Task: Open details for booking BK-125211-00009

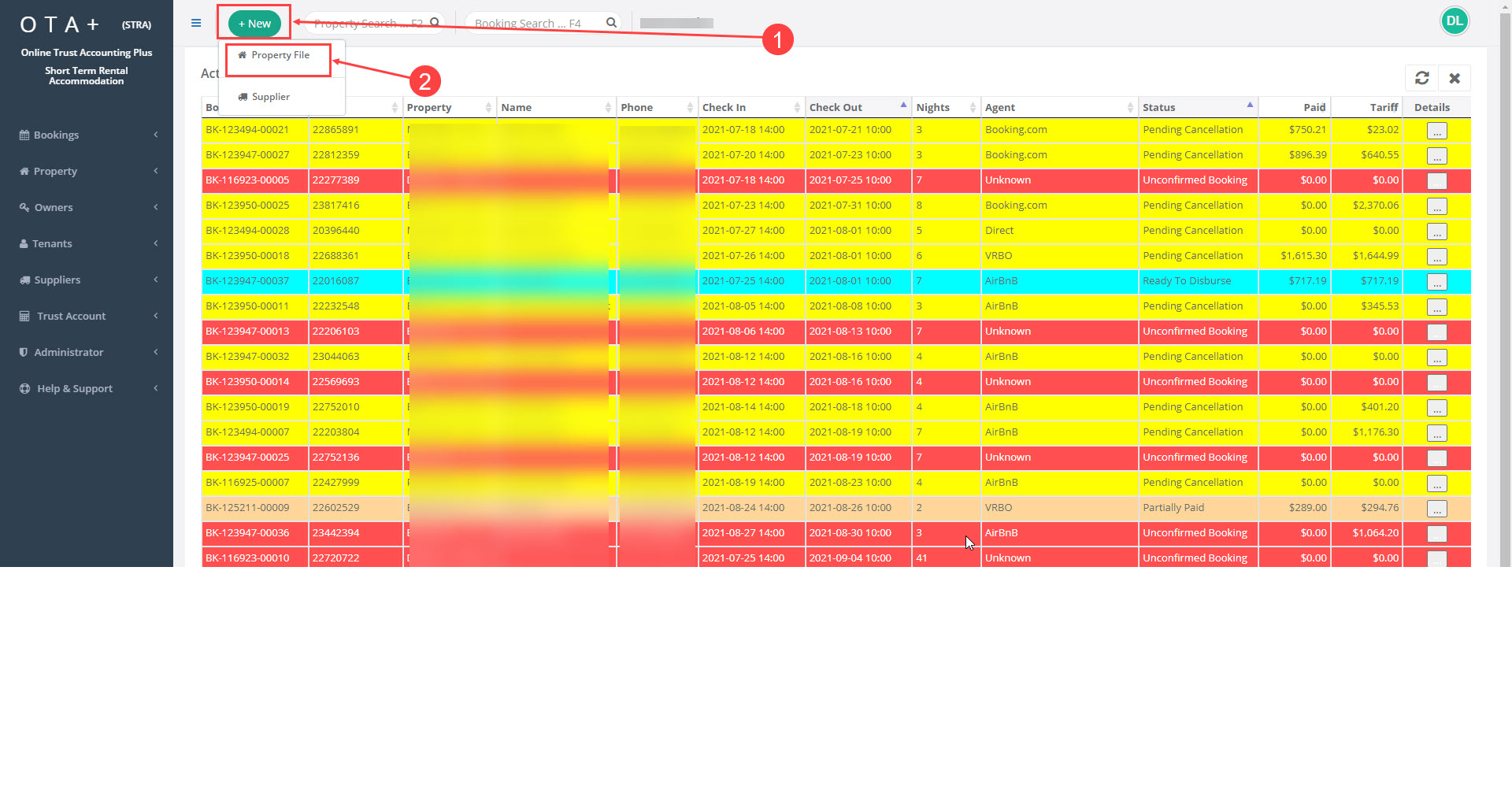Action: [x=1436, y=509]
